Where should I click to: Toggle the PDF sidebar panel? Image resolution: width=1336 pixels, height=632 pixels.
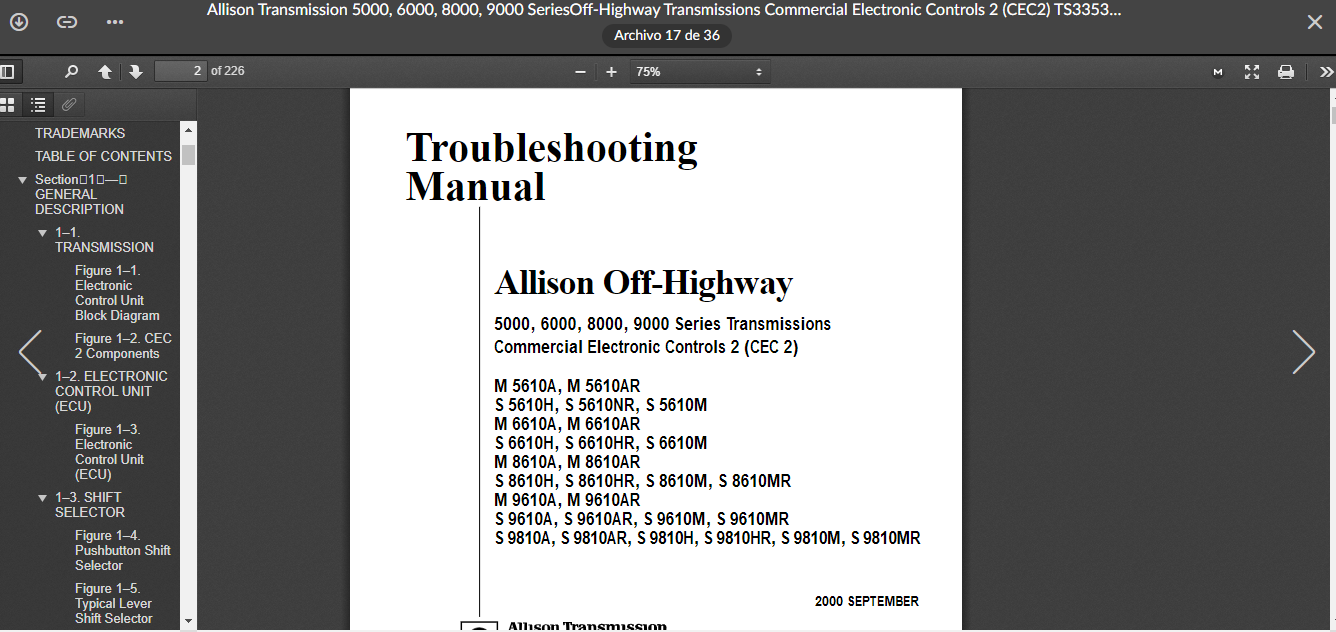pyautogui.click(x=8, y=72)
